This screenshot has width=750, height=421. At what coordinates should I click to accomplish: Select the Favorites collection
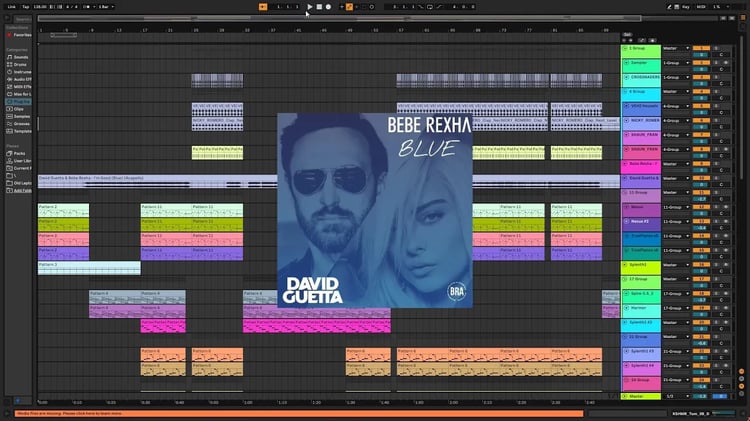coord(19,35)
